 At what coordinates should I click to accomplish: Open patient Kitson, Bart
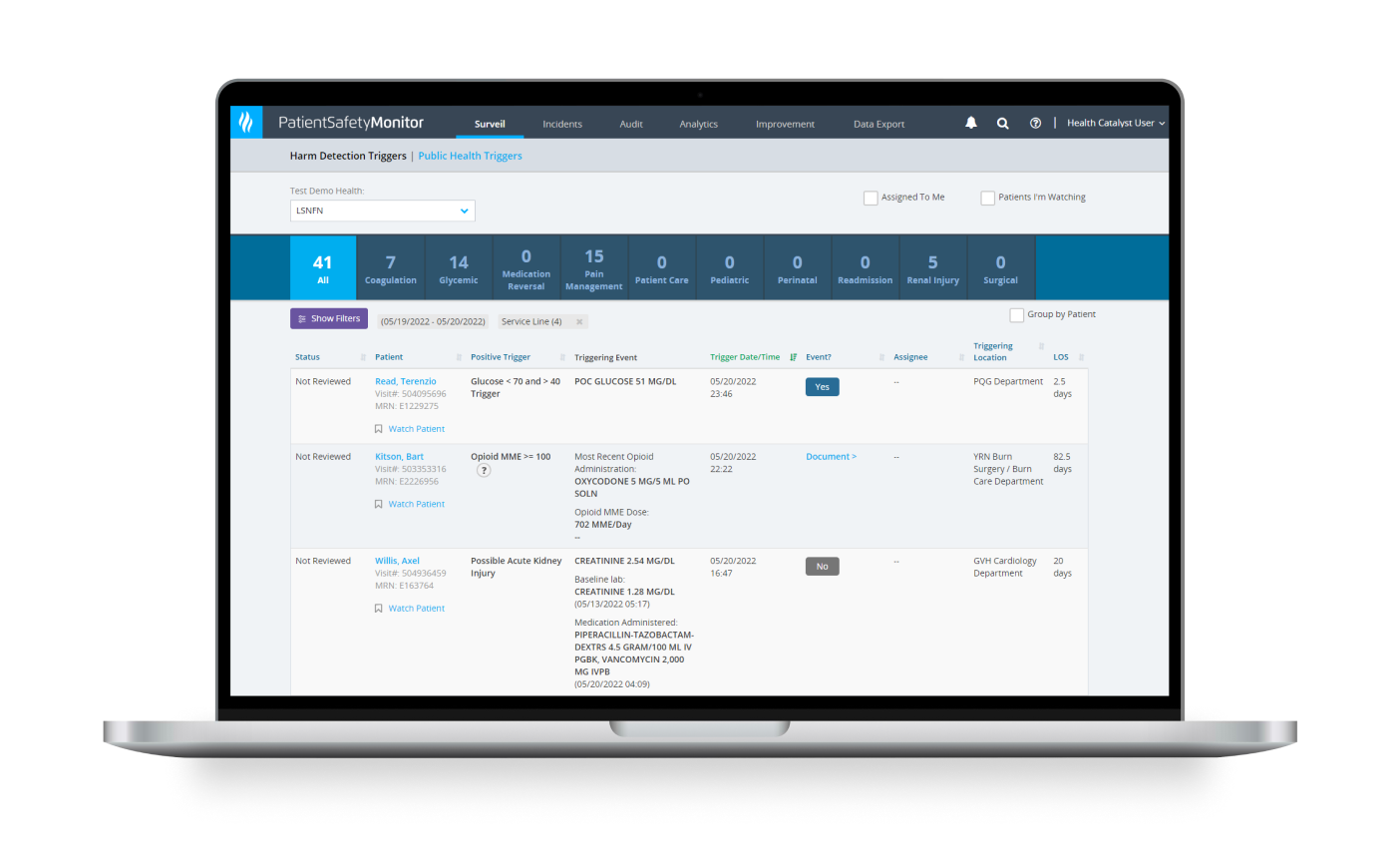pos(399,457)
